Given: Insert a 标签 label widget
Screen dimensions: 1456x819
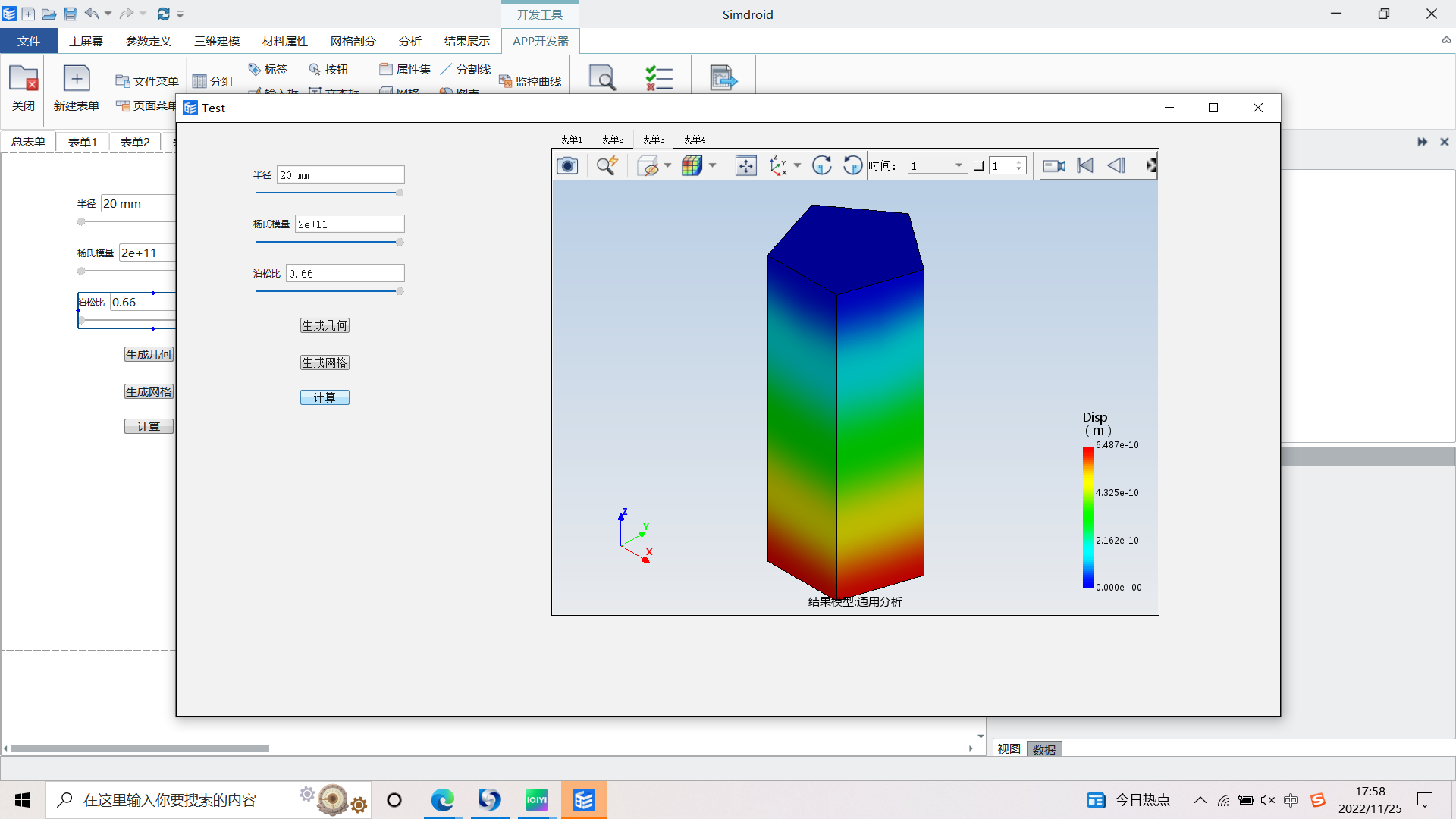Looking at the screenshot, I should (268, 69).
